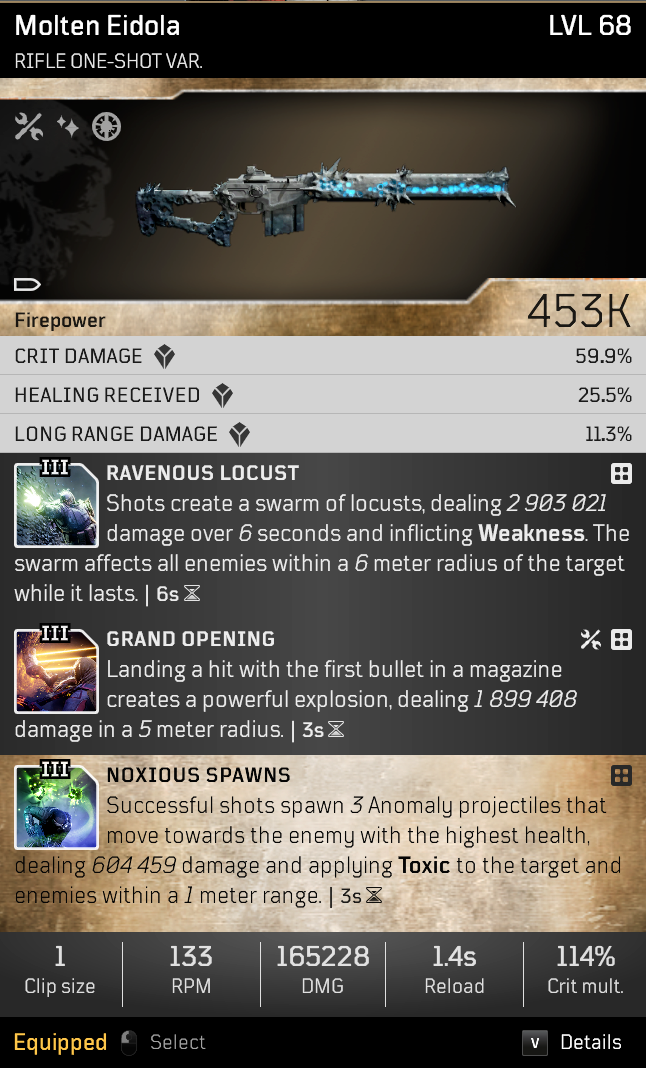Click the Noxious Spawns mod thumbnail

pos(56,806)
